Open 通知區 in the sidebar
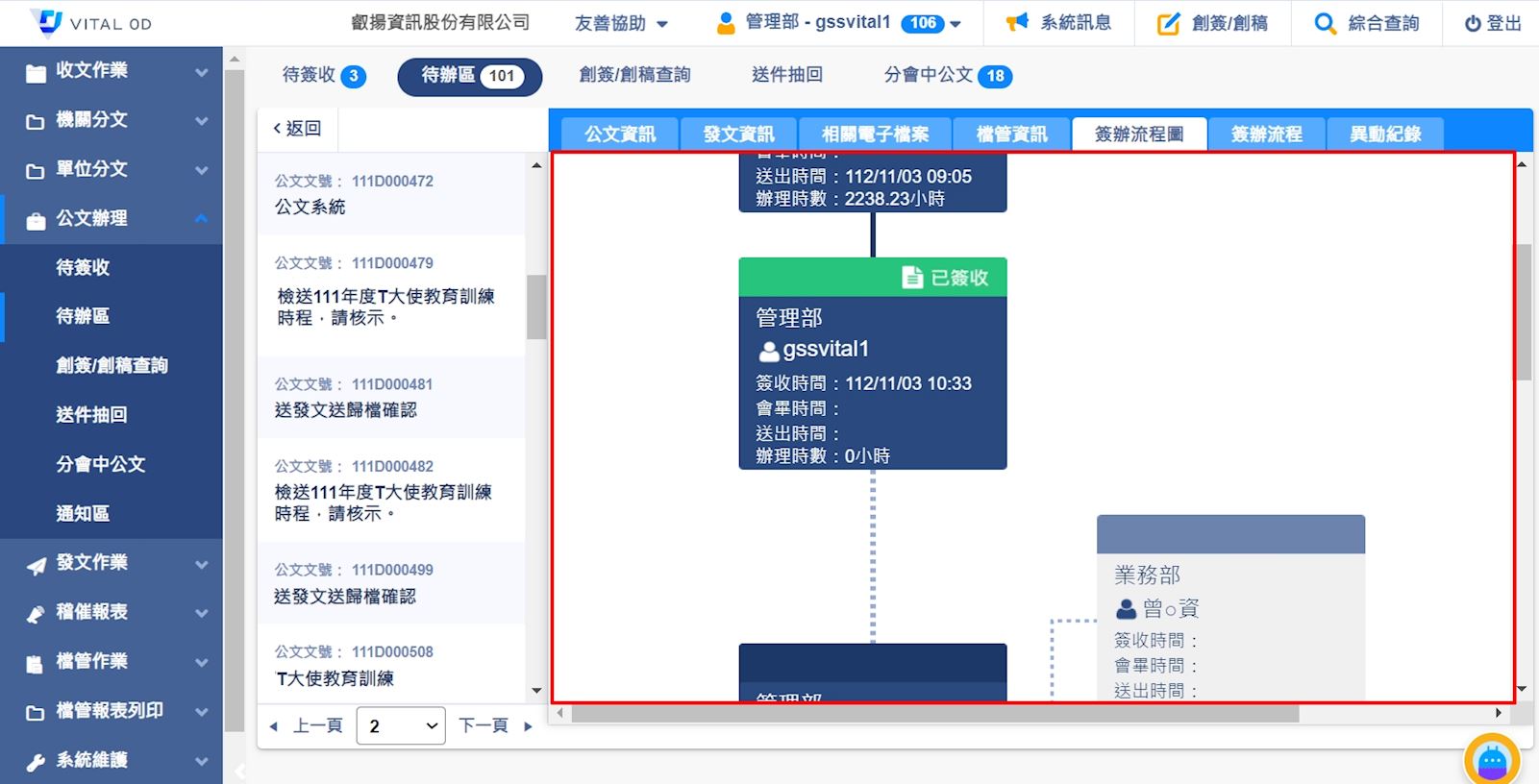Screen dimensions: 1539x784 point(83,513)
